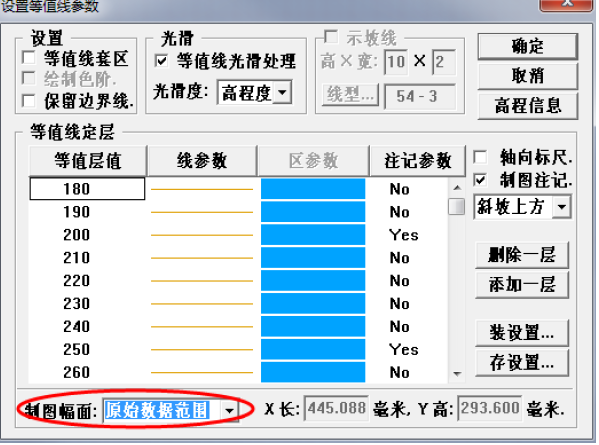The height and width of the screenshot is (445, 599).
Task: Click 装设置... button
Action: [x=522, y=333]
